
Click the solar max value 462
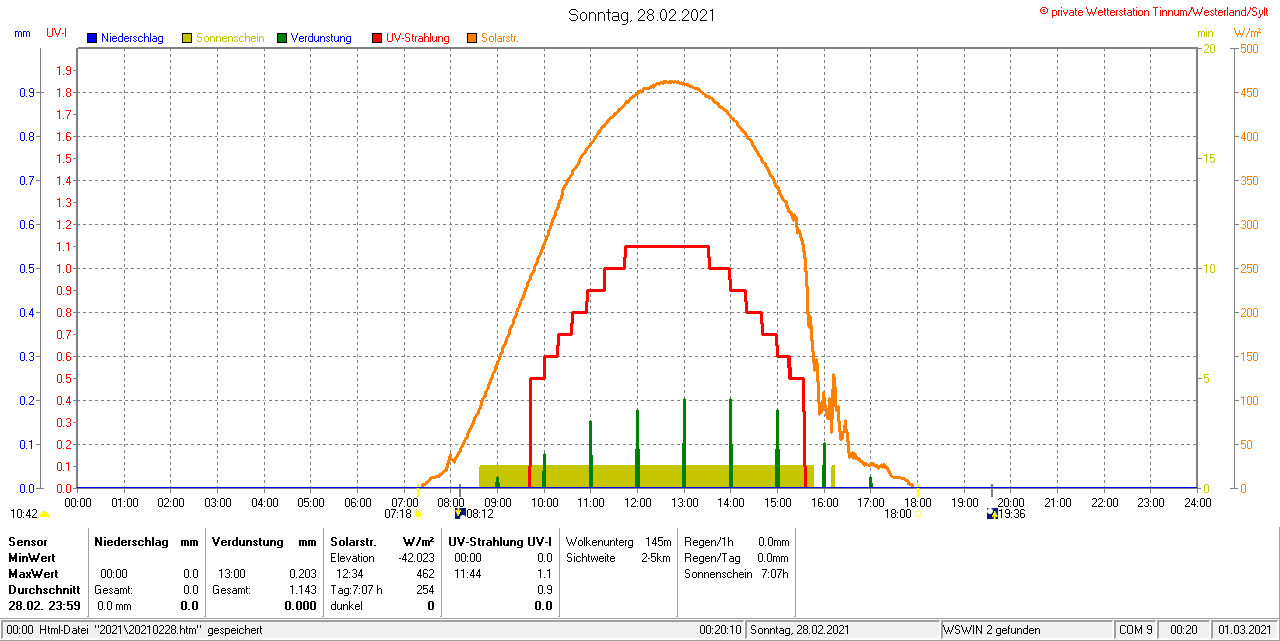[425, 574]
